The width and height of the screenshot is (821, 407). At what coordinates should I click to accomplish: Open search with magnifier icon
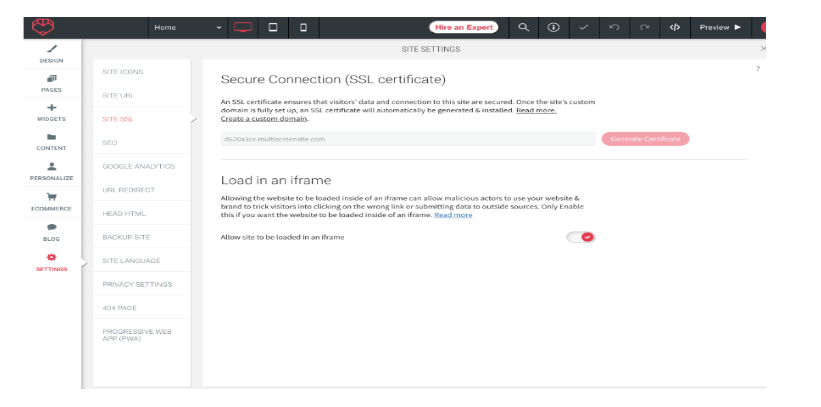523,27
